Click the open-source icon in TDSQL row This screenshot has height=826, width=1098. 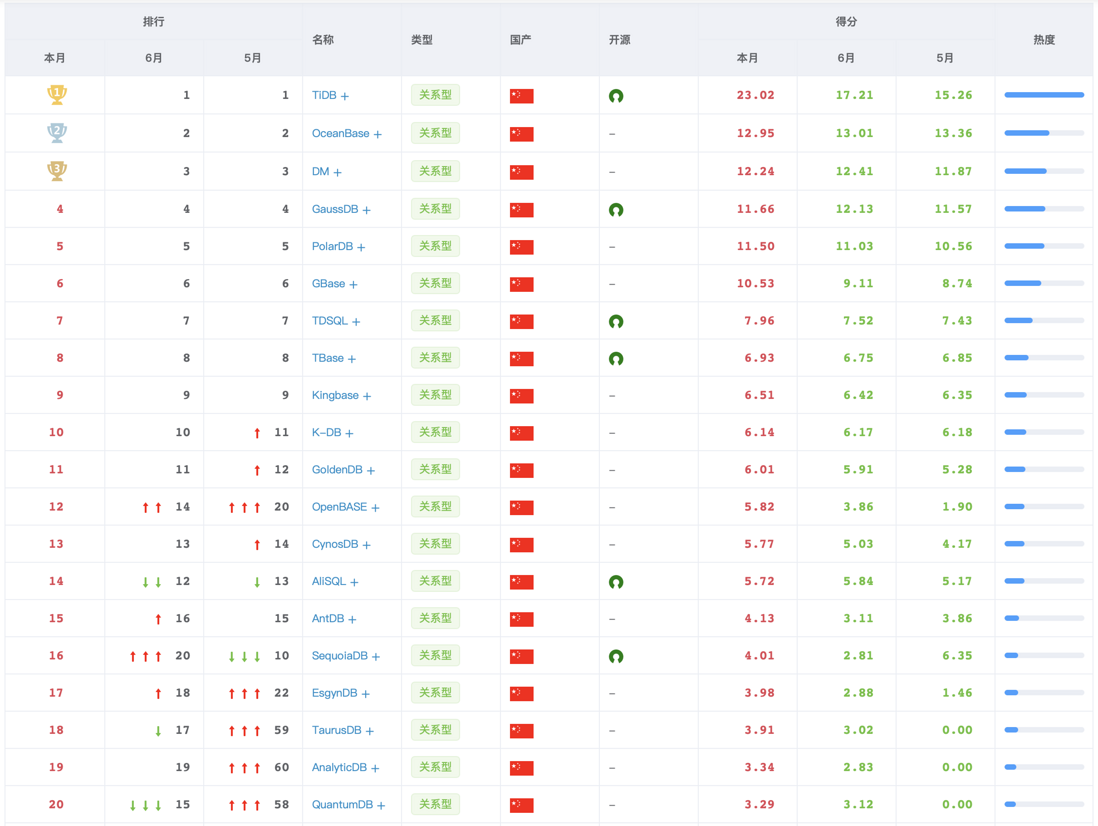616,321
